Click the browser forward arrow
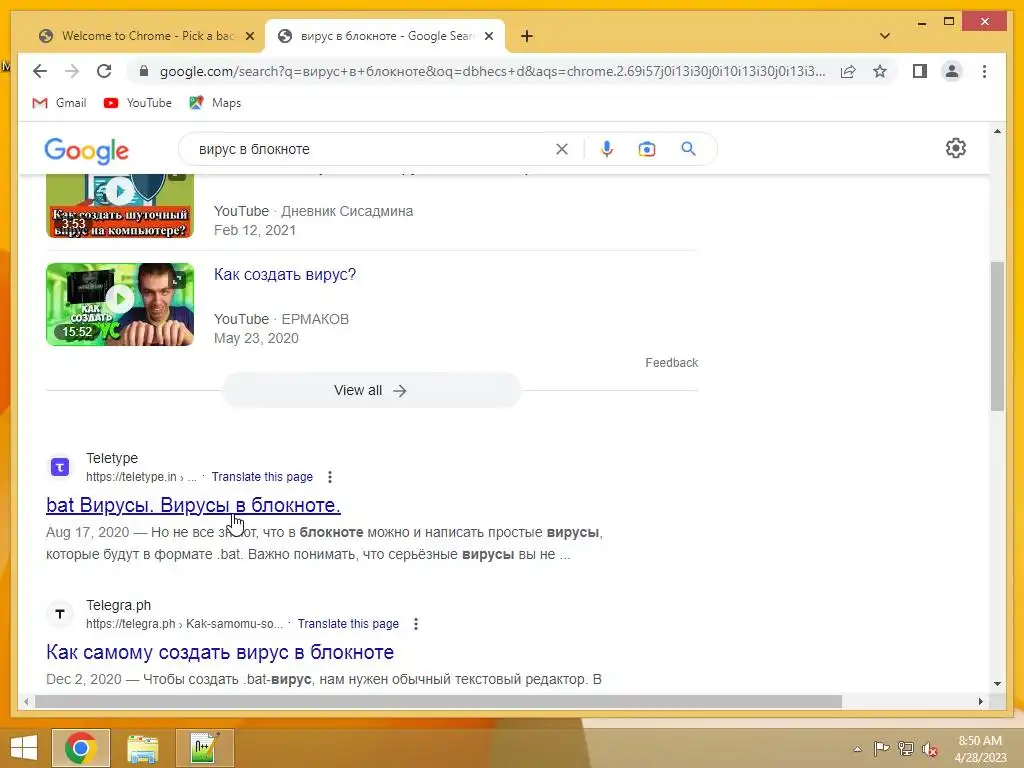Image resolution: width=1024 pixels, height=768 pixels. pyautogui.click(x=72, y=71)
